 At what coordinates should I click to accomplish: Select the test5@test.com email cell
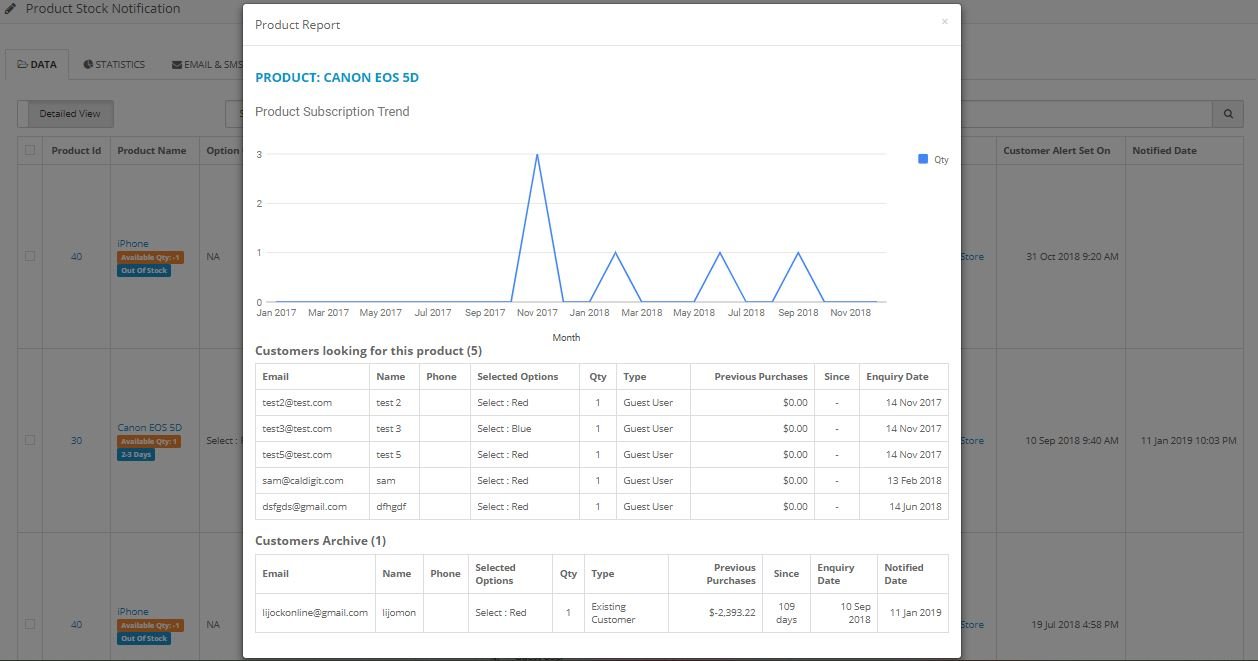click(312, 455)
